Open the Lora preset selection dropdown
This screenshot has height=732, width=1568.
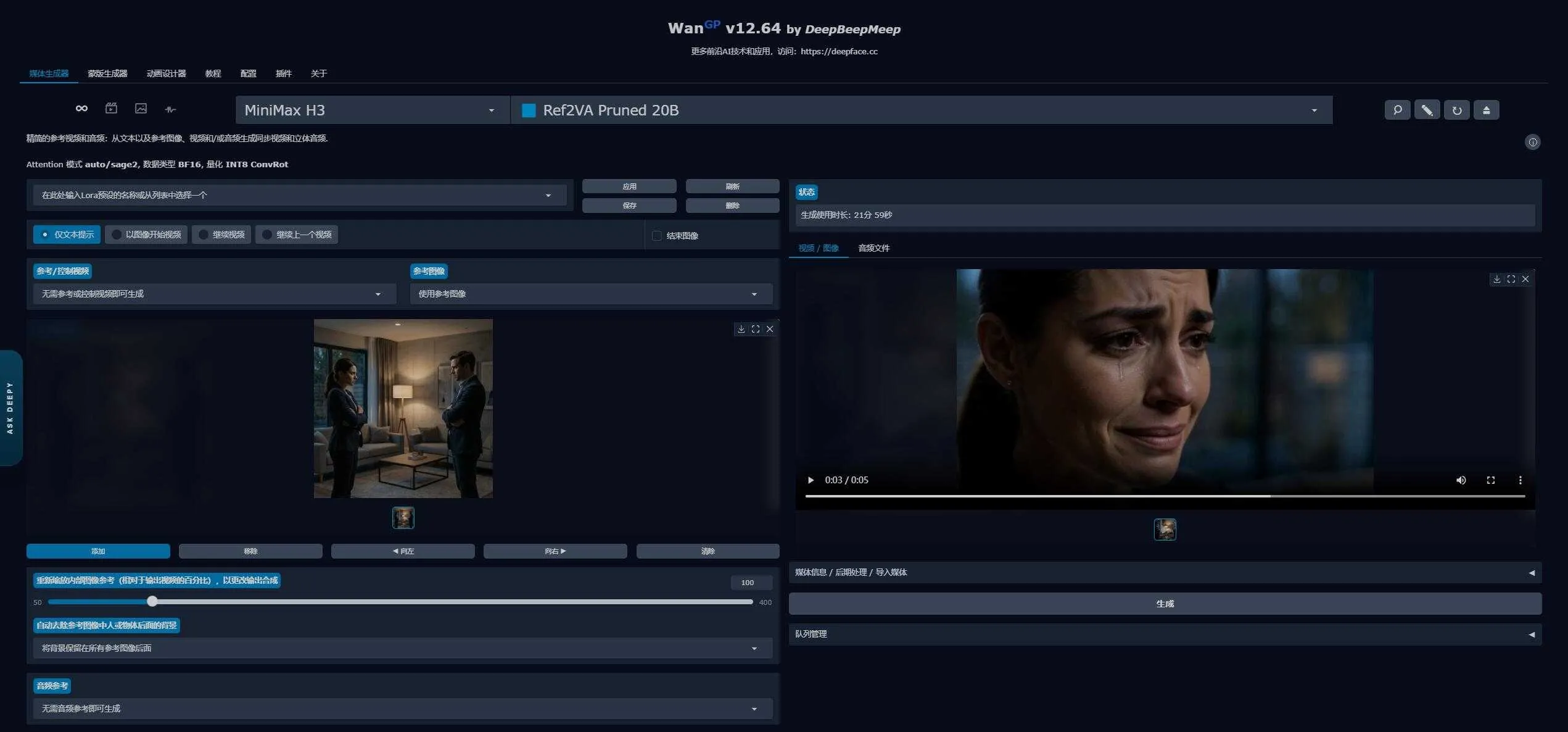(300, 195)
